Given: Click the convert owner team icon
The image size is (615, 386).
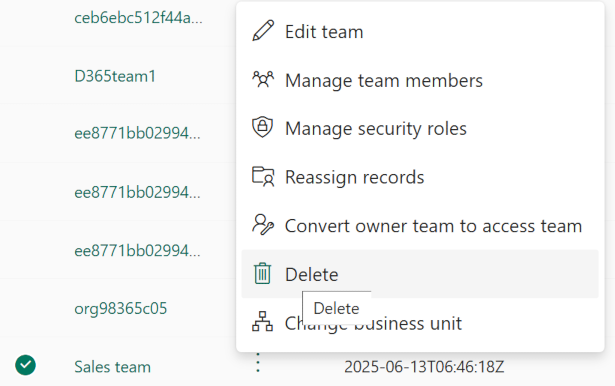Looking at the screenshot, I should pos(263,224).
